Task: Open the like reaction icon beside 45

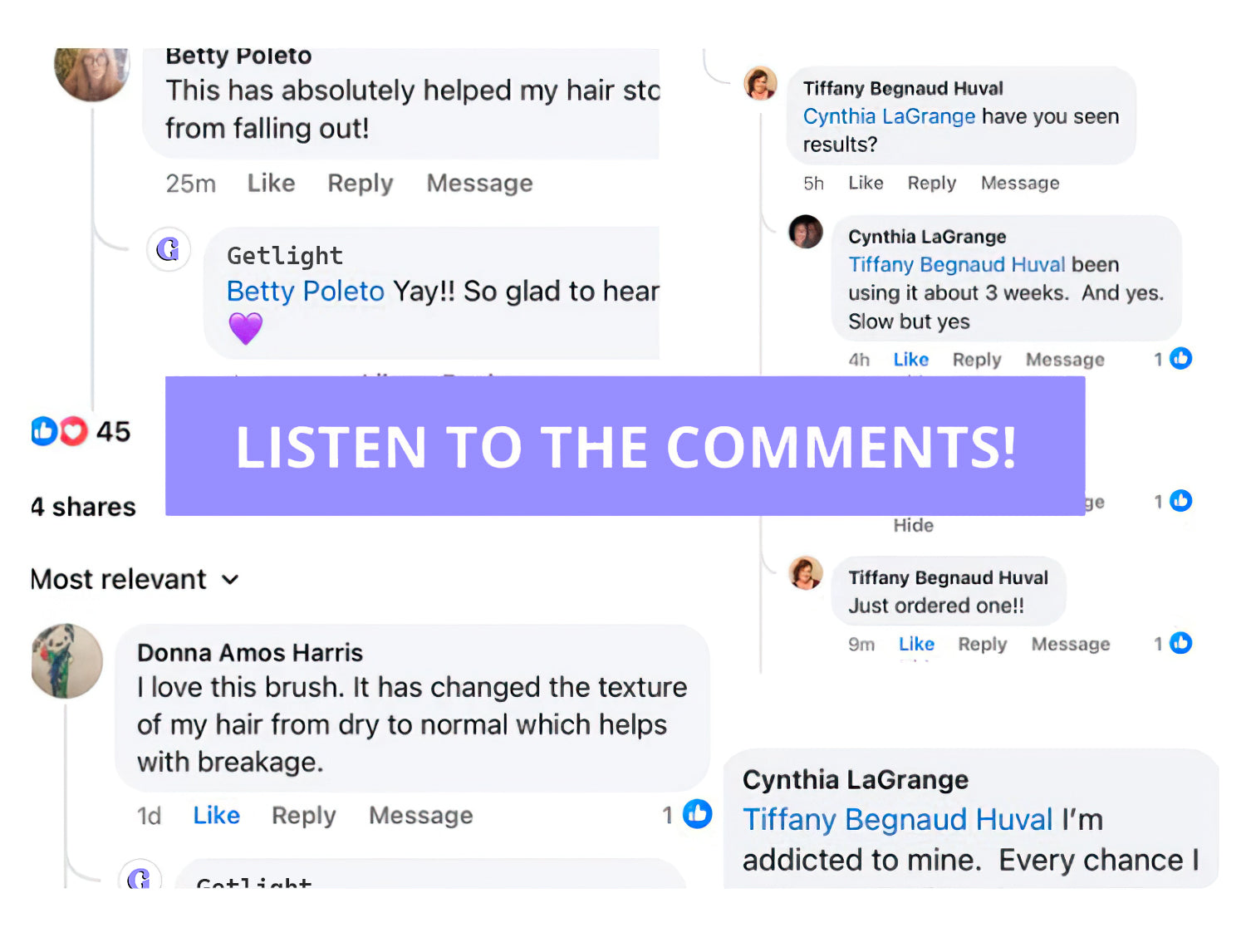Action: click(x=44, y=431)
